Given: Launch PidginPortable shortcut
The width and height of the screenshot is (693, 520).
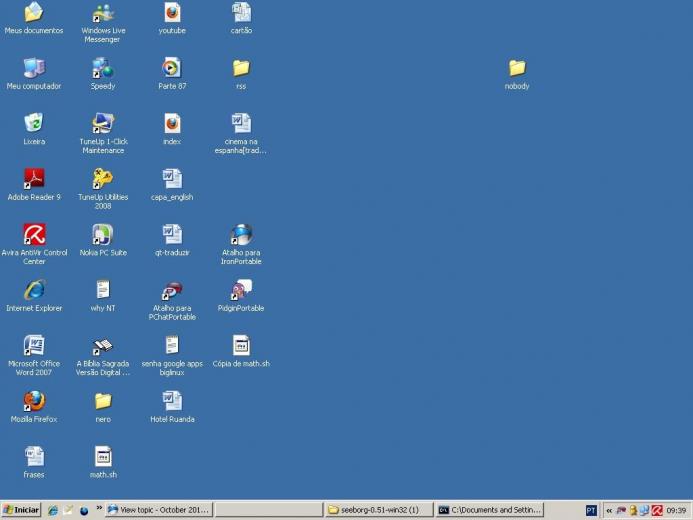Looking at the screenshot, I should coord(241,290).
